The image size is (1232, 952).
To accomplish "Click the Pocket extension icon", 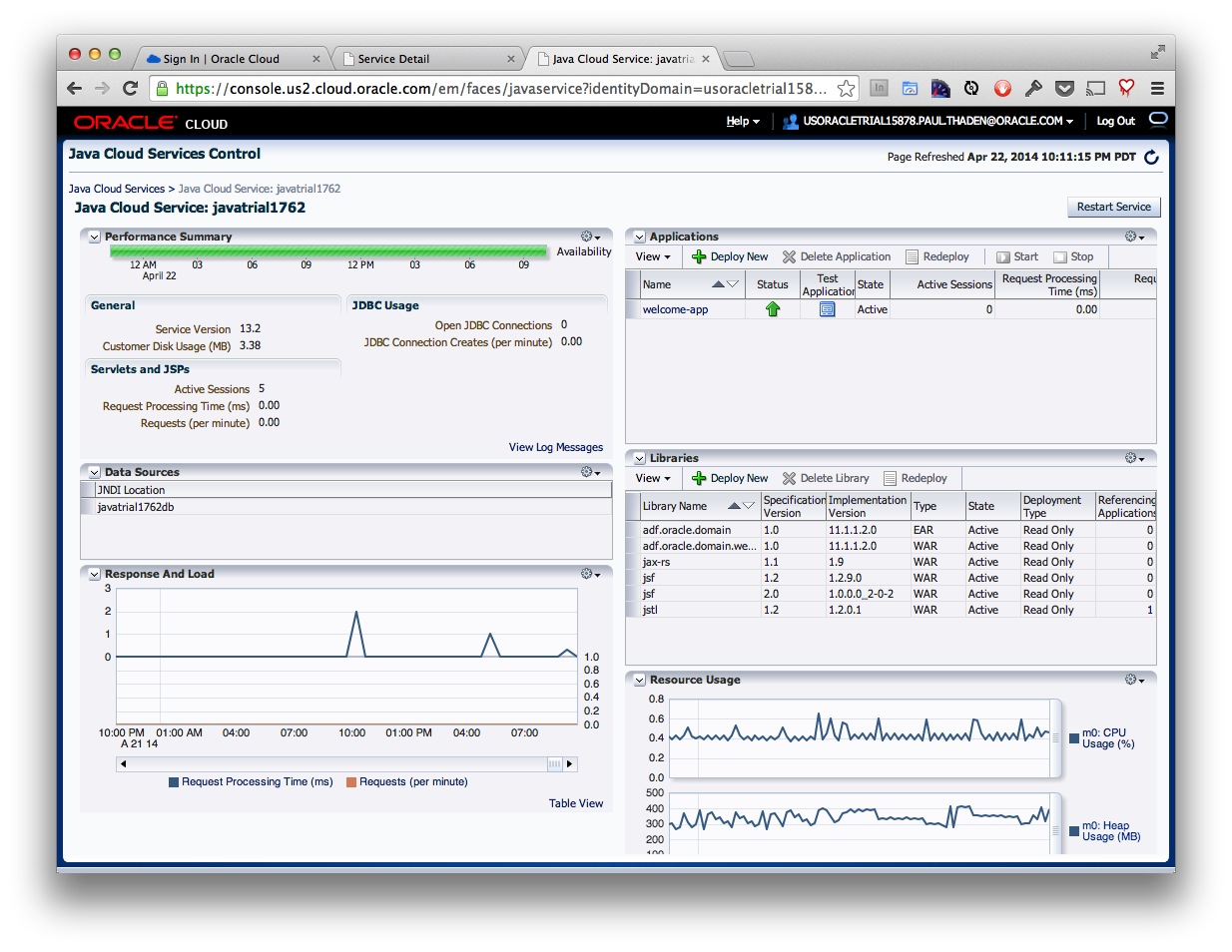I will point(1065,89).
